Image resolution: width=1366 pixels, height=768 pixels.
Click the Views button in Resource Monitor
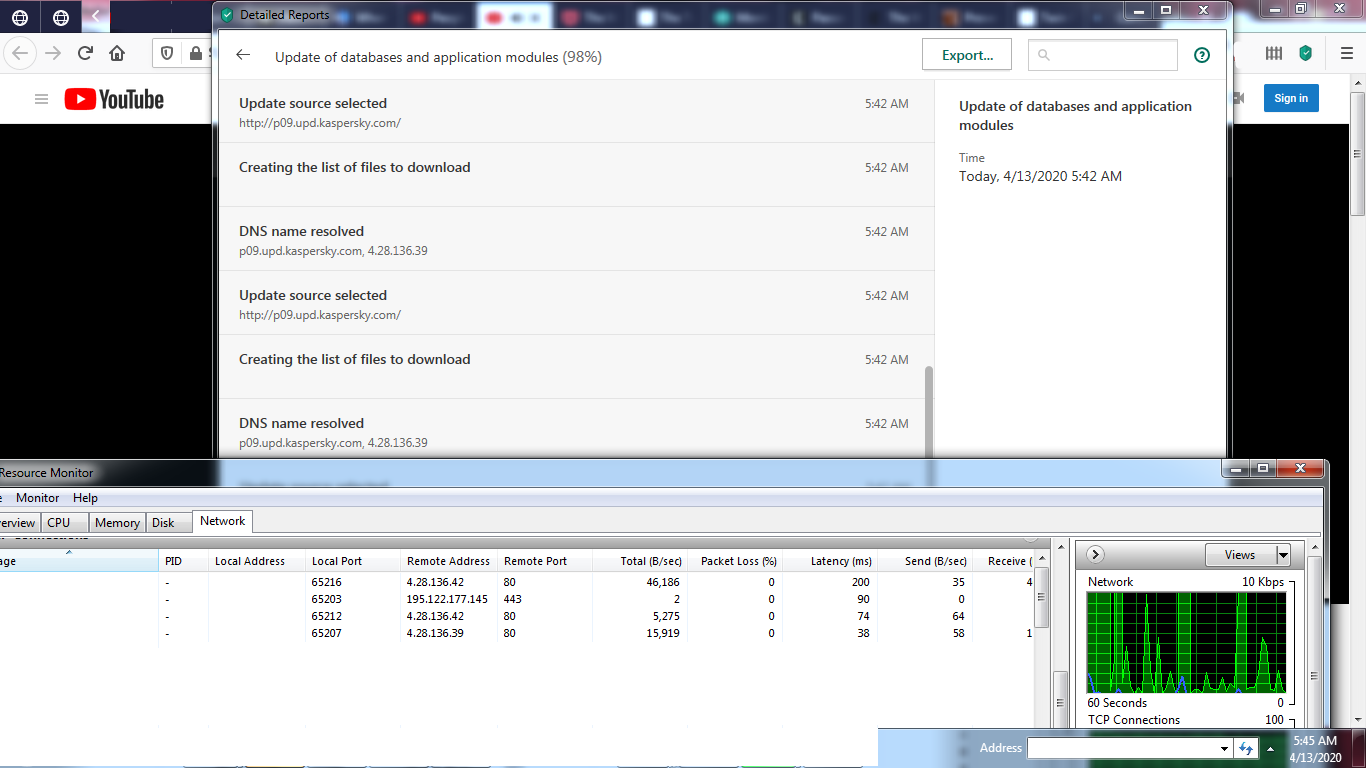(x=1240, y=555)
